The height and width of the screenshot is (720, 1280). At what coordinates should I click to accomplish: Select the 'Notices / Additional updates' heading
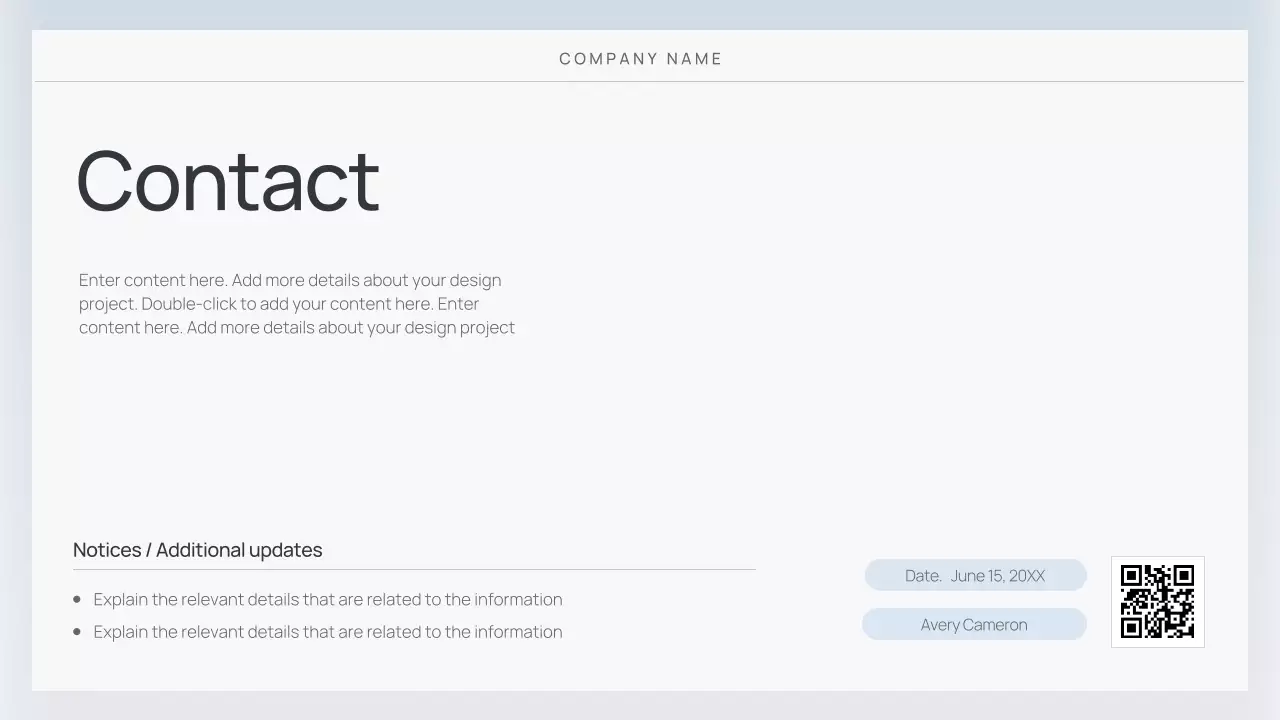[197, 550]
